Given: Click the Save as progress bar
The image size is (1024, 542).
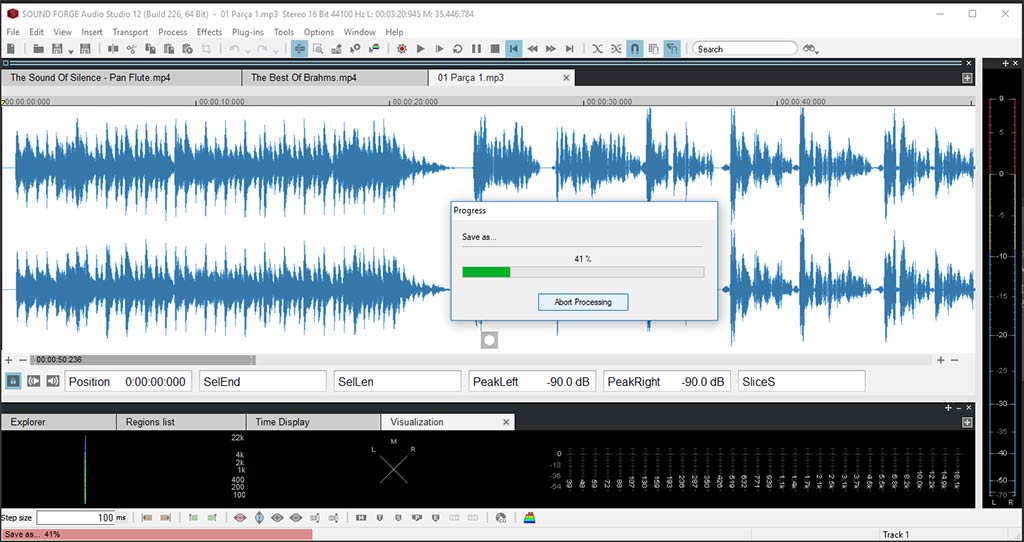Looking at the screenshot, I should (x=583, y=272).
